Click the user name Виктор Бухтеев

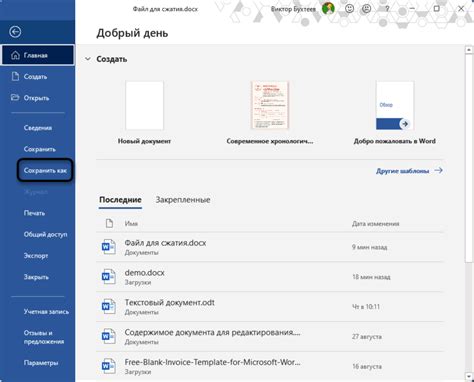(293, 9)
